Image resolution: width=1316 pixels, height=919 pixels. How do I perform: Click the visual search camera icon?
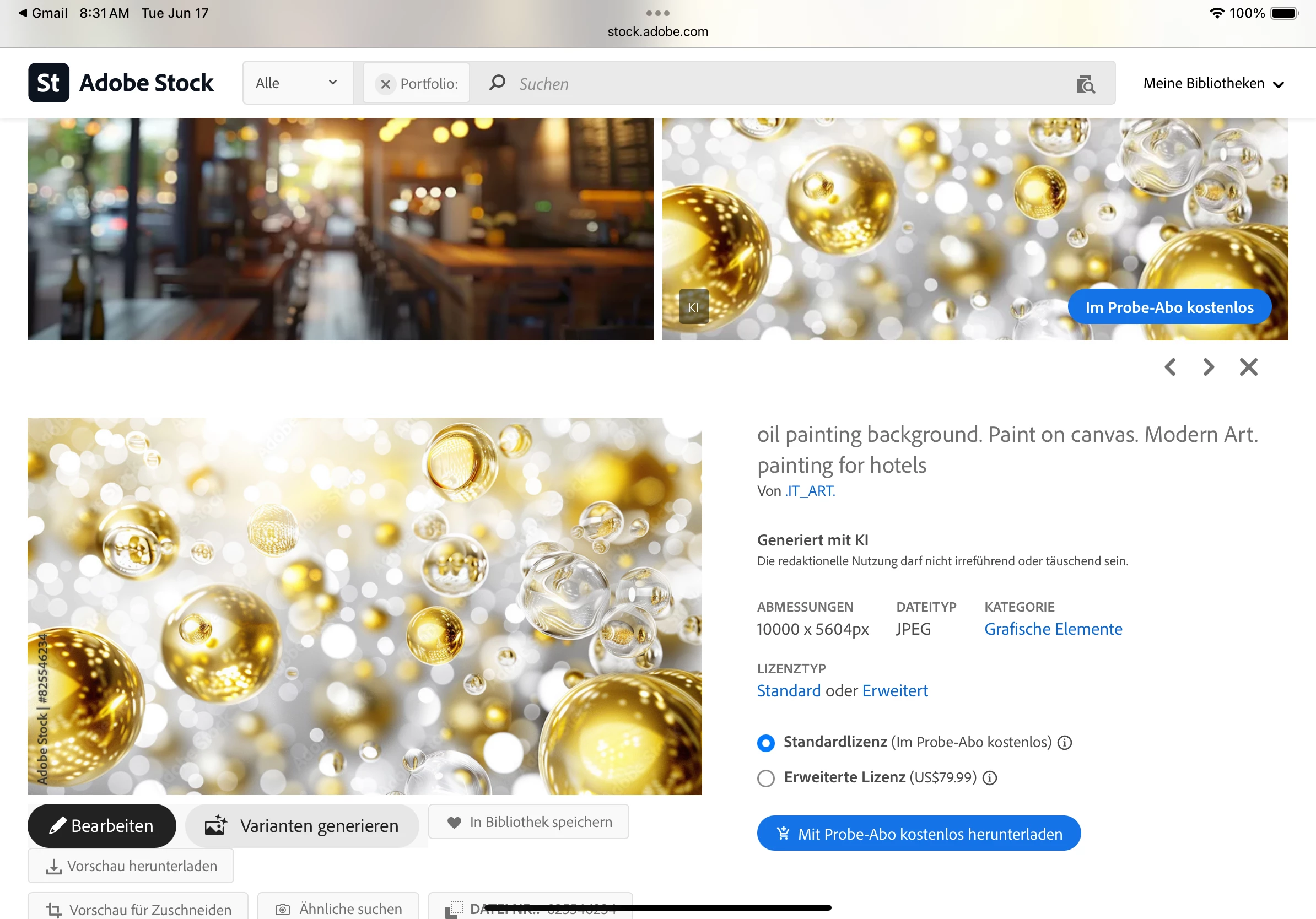1085,84
